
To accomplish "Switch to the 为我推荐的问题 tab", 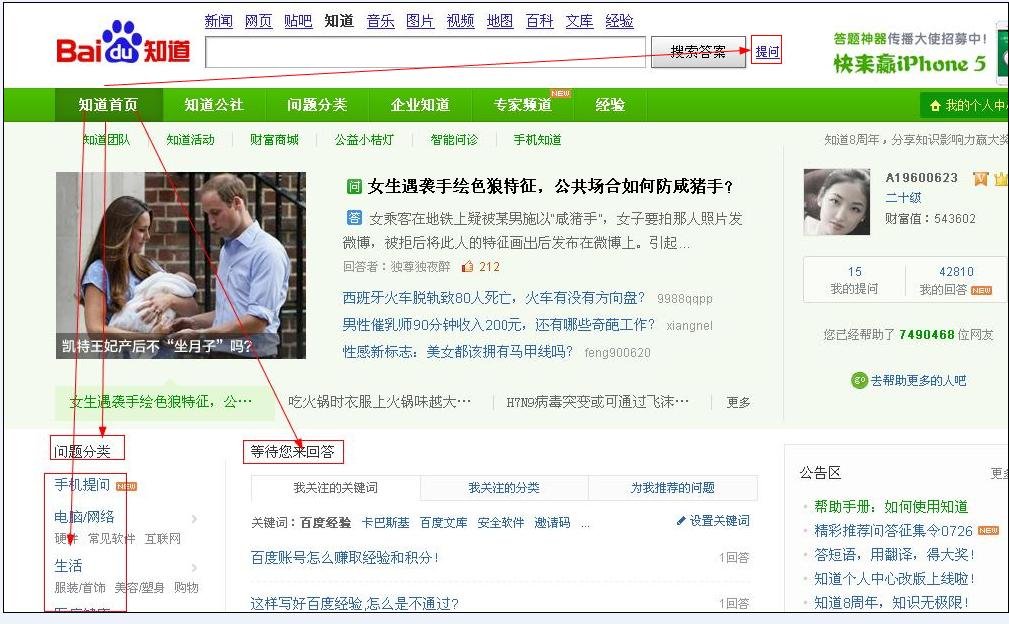I will [675, 489].
